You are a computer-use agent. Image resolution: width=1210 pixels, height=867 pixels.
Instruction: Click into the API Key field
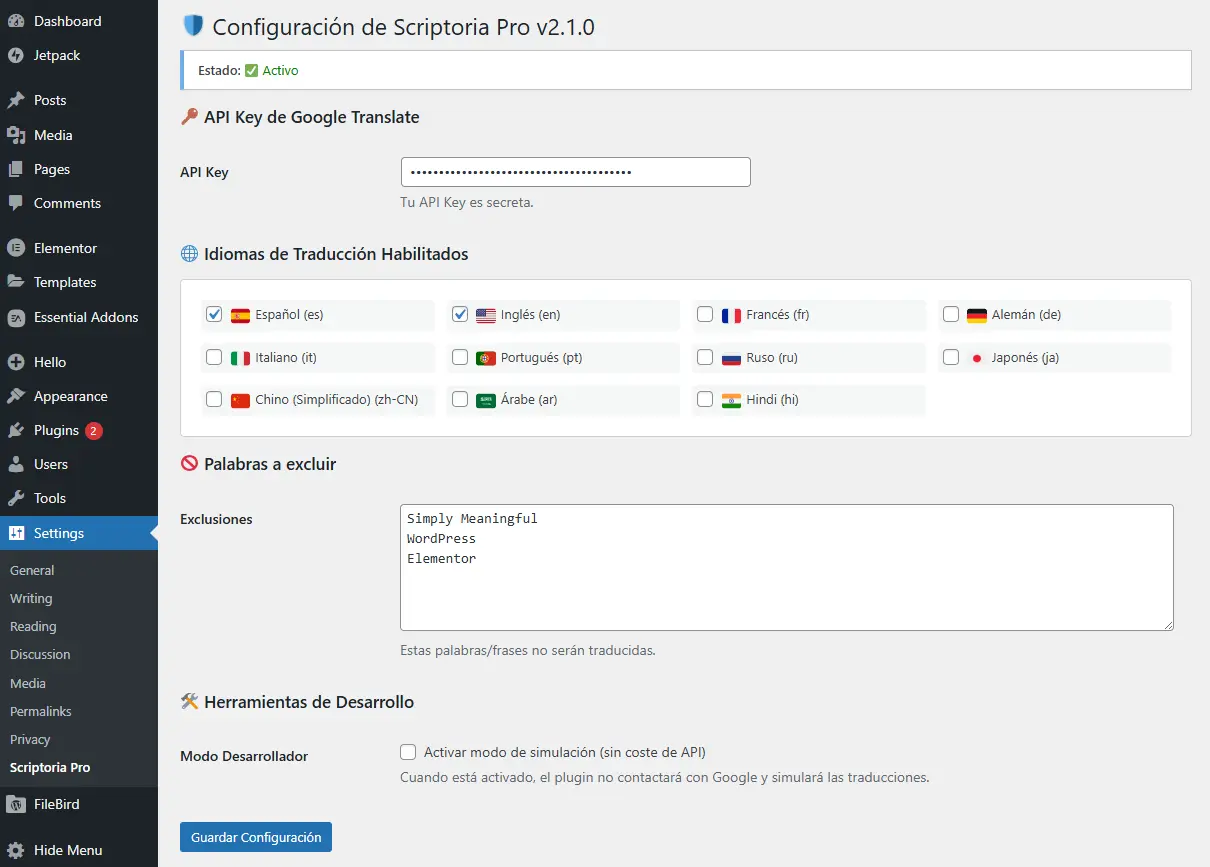(x=575, y=172)
